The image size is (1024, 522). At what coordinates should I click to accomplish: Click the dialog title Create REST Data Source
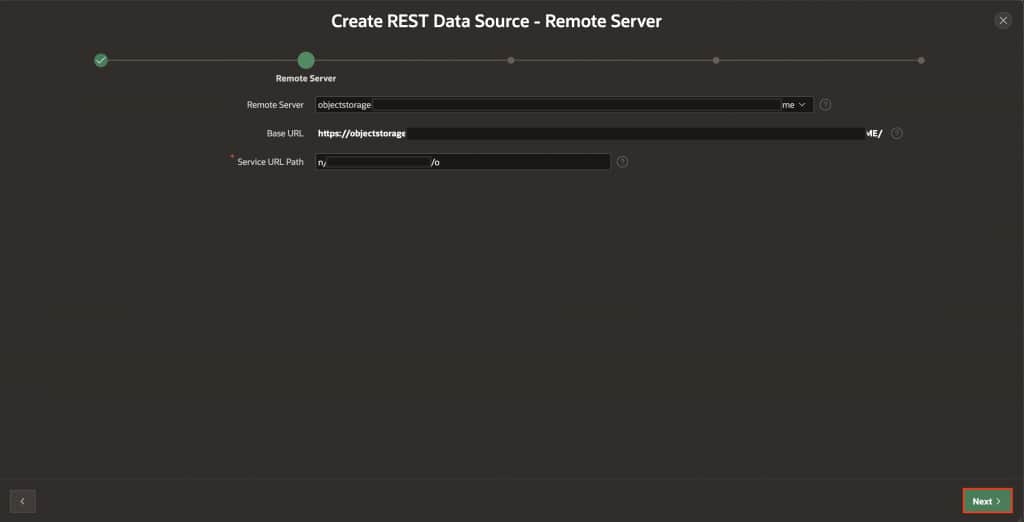pos(496,21)
